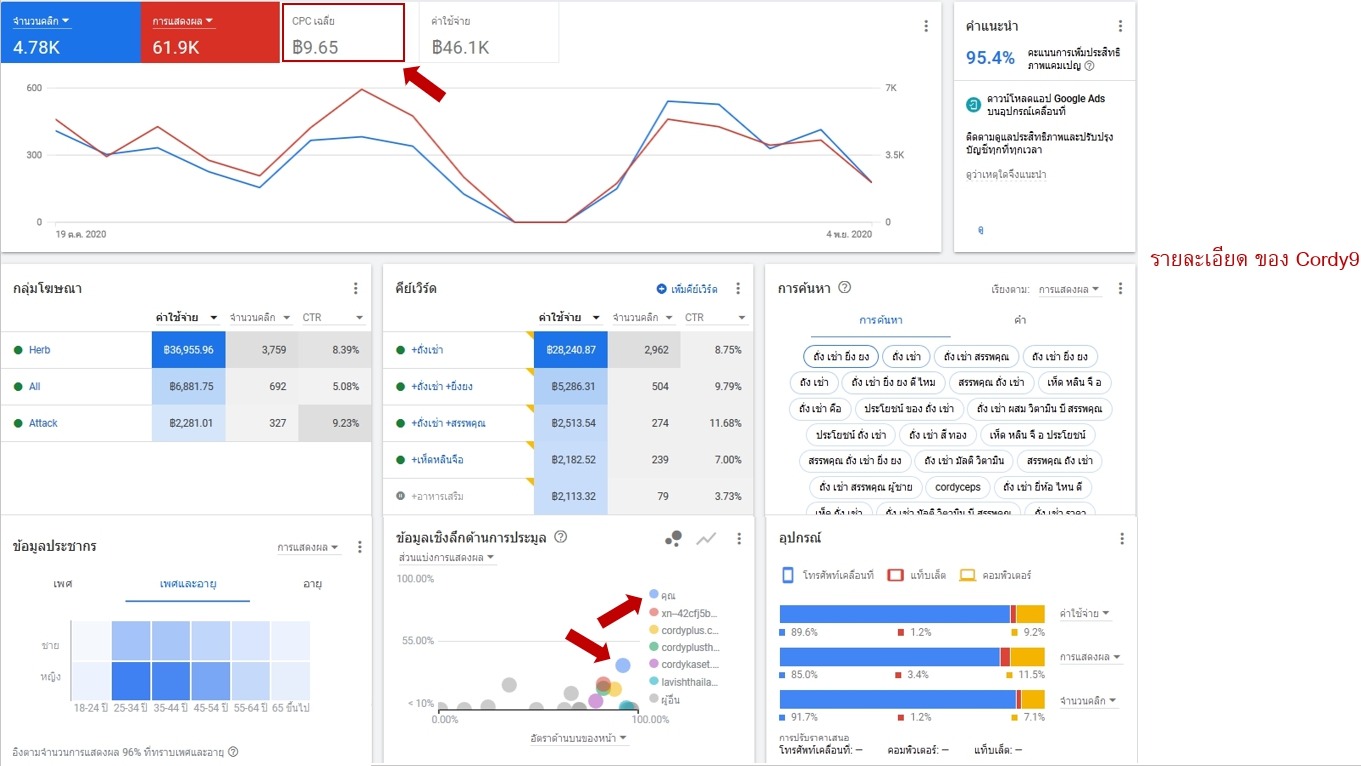The width and height of the screenshot is (1361, 766).
Task: Click help icon beside ข้อมูลเชิงลึกด้านการประมูล
Action: 561,537
